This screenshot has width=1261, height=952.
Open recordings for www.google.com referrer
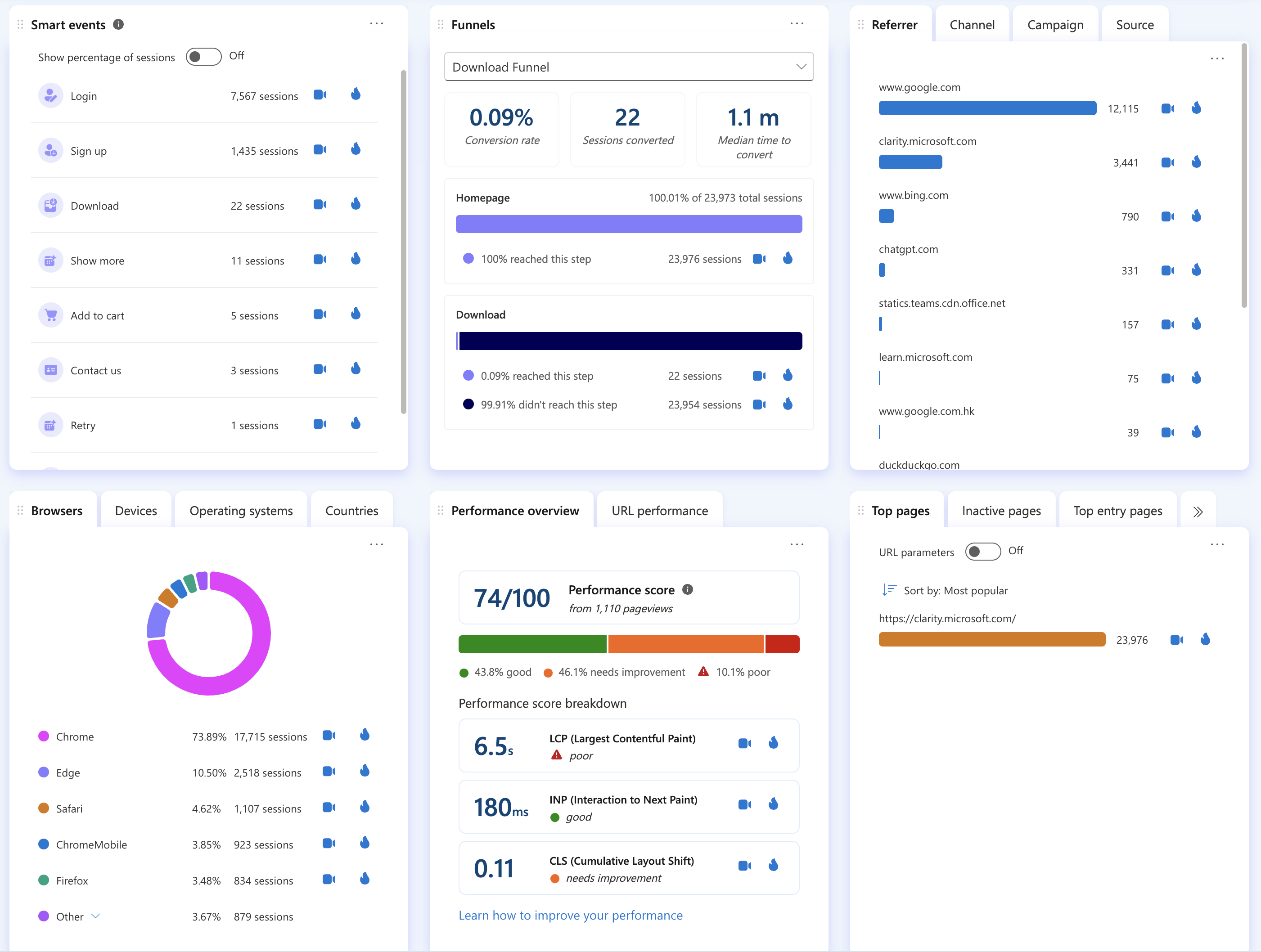pyautogui.click(x=1167, y=108)
